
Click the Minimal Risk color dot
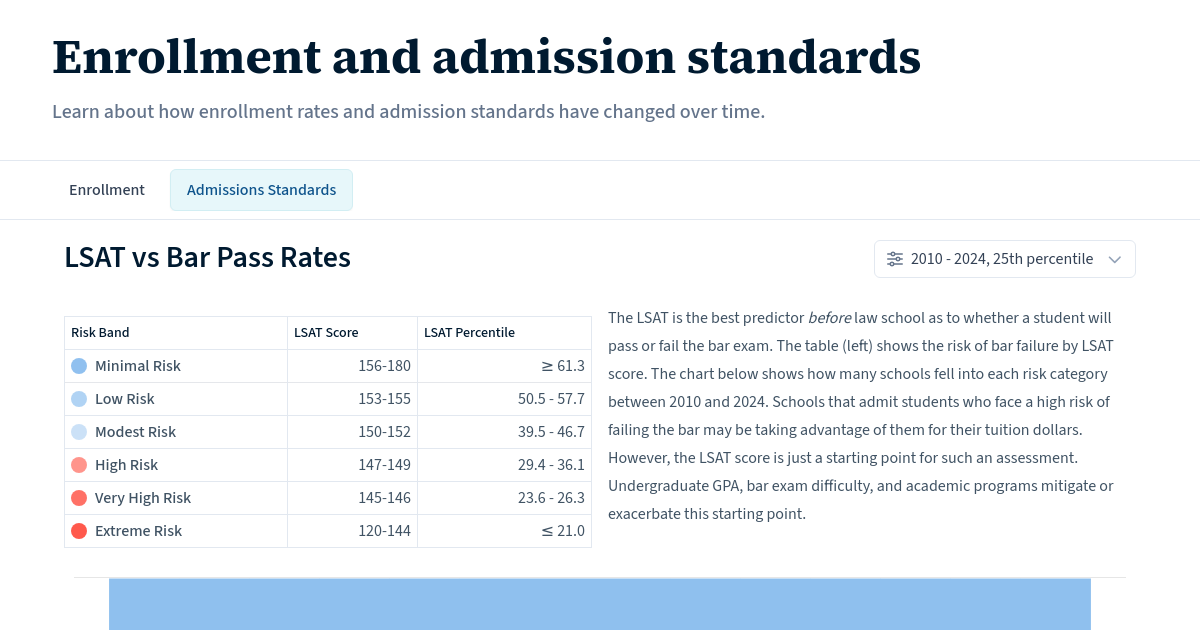click(79, 366)
